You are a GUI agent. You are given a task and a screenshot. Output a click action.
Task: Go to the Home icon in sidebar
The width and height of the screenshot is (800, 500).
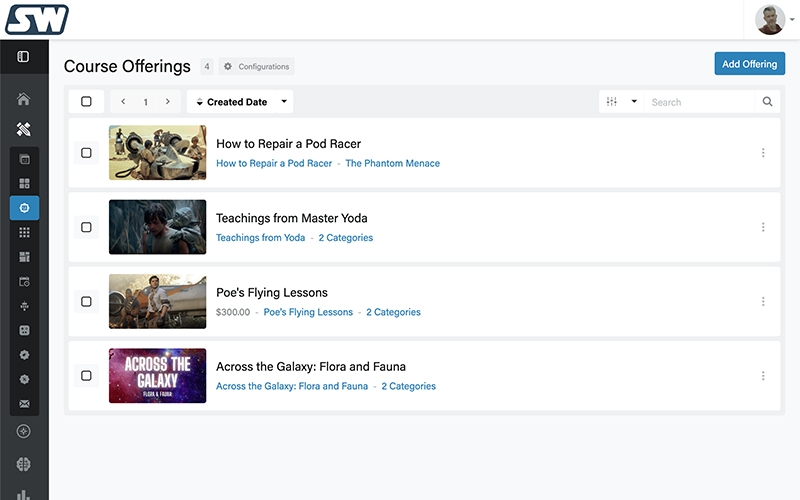[23, 99]
